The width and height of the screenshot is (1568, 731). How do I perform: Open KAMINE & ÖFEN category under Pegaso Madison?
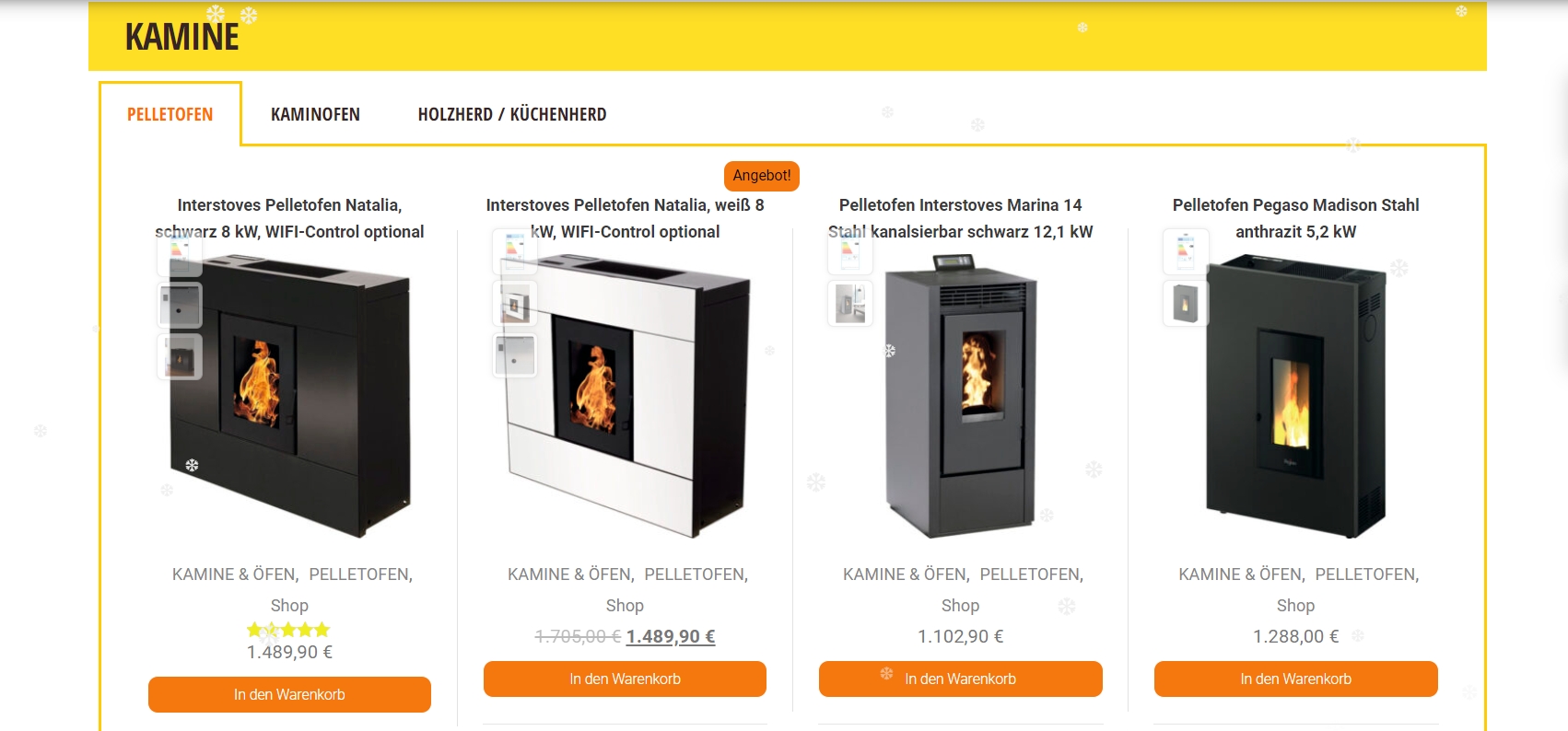coord(1241,574)
